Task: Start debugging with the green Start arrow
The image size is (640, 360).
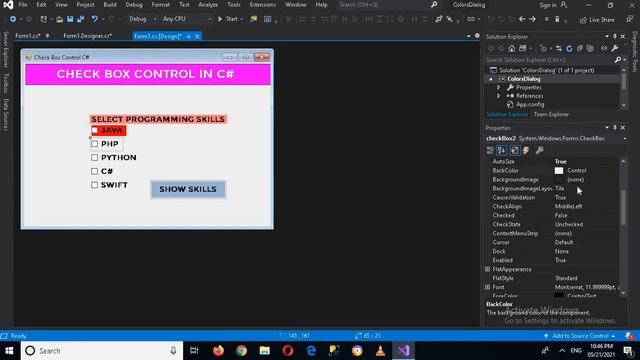Action: coord(220,19)
